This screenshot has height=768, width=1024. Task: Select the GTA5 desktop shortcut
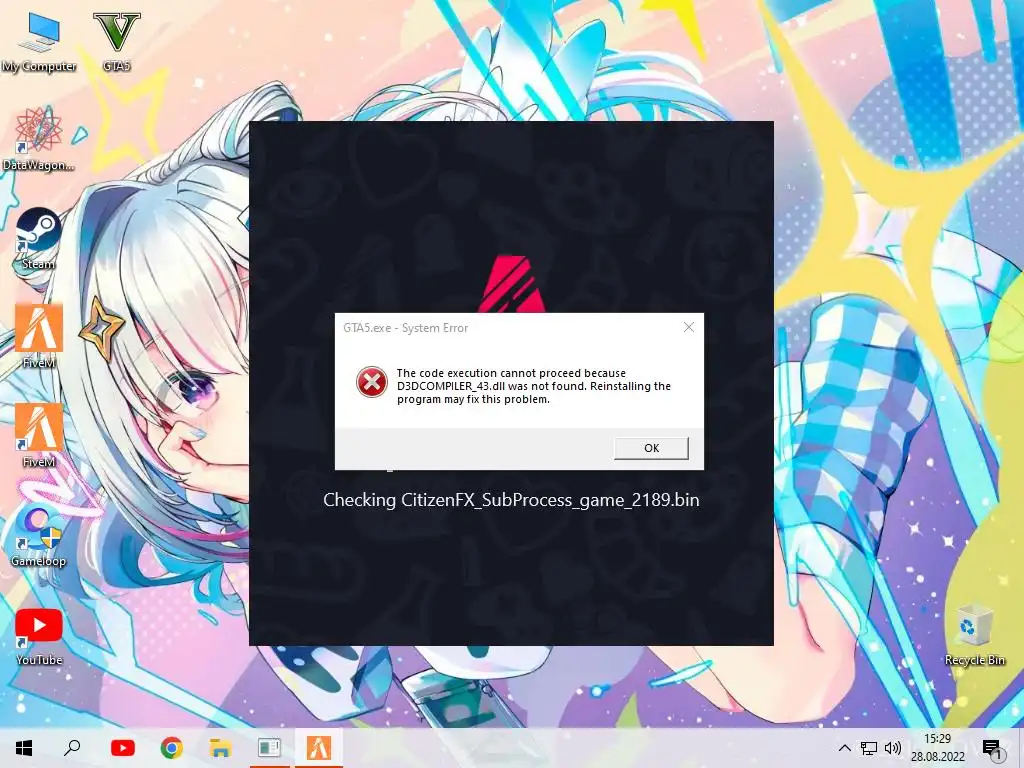coord(116,42)
